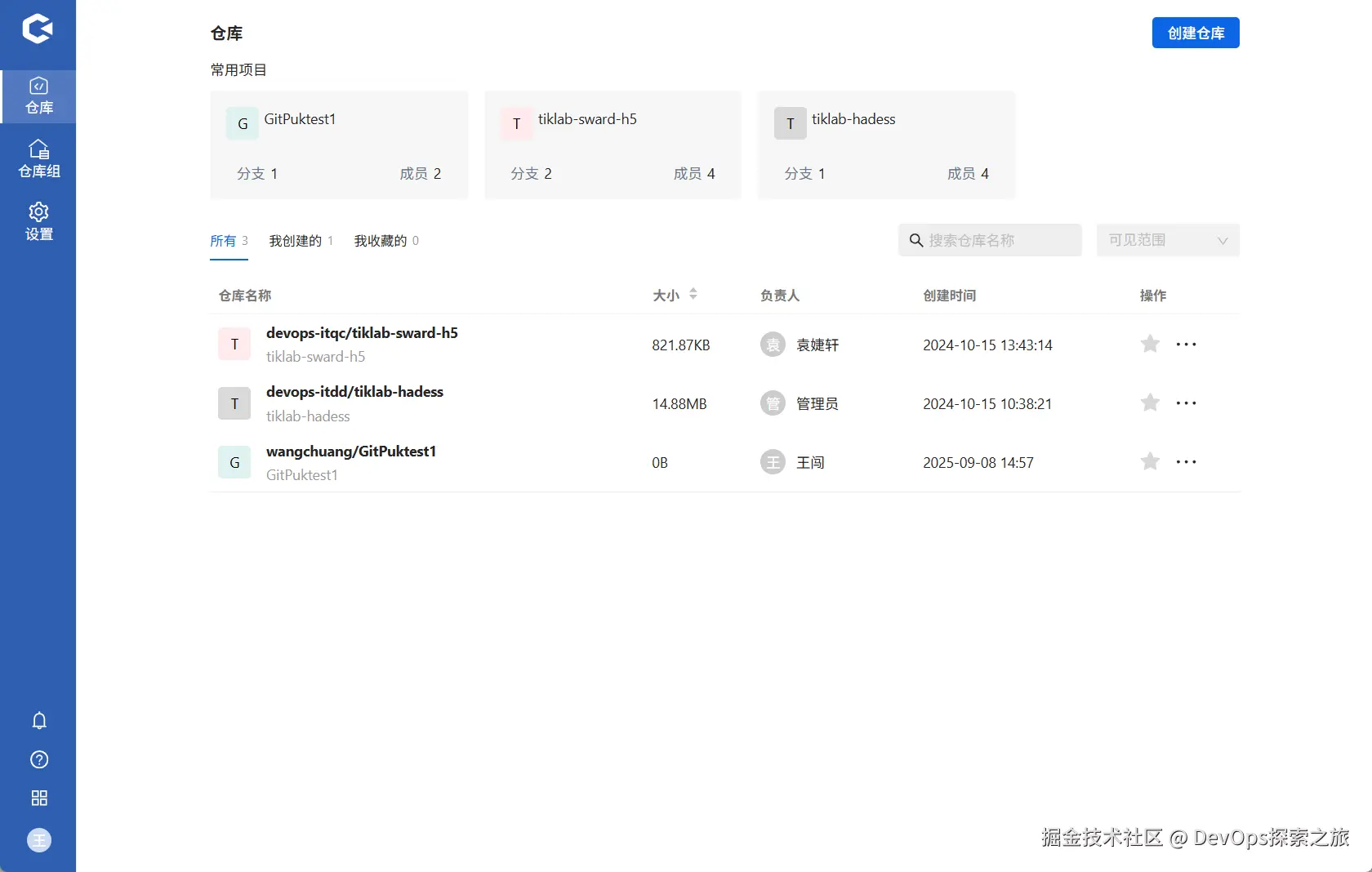
Task: Click the 分支 1 count on GitPuktest1 card
Action: pos(257,173)
